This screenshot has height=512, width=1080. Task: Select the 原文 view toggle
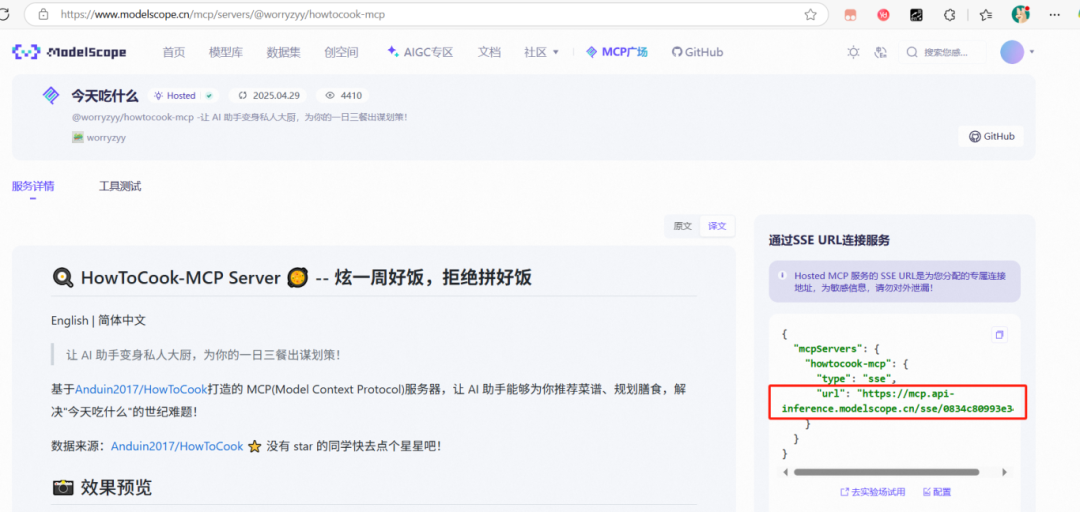click(x=683, y=226)
